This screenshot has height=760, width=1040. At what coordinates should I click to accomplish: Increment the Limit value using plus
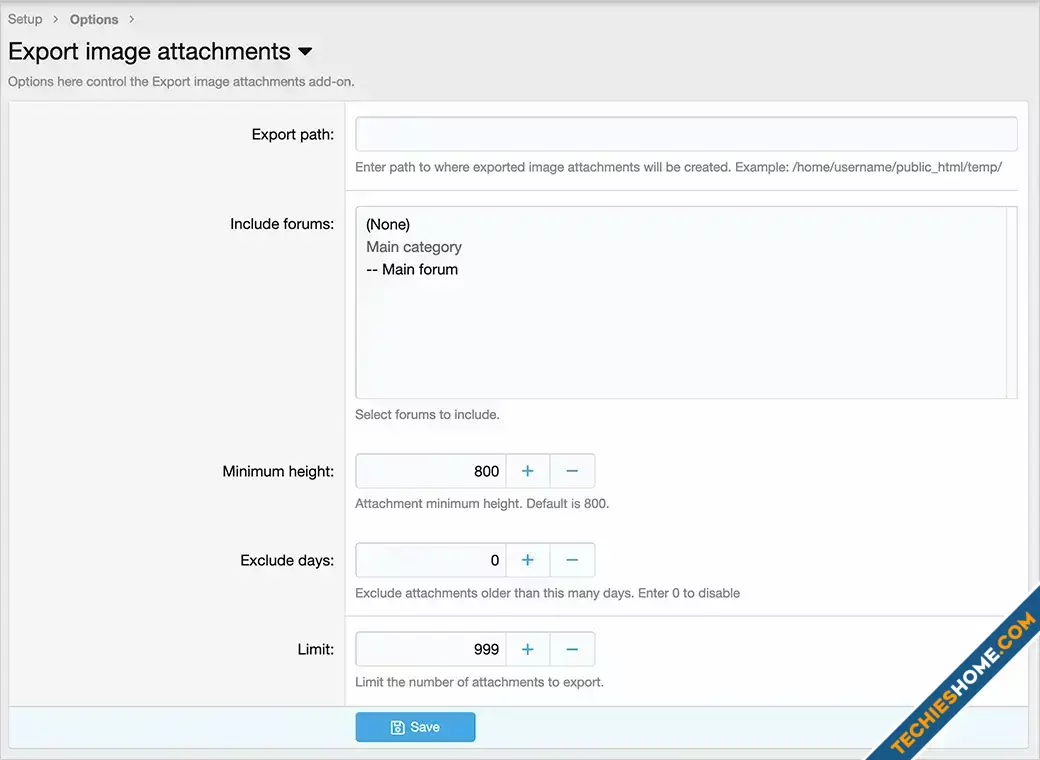(528, 649)
